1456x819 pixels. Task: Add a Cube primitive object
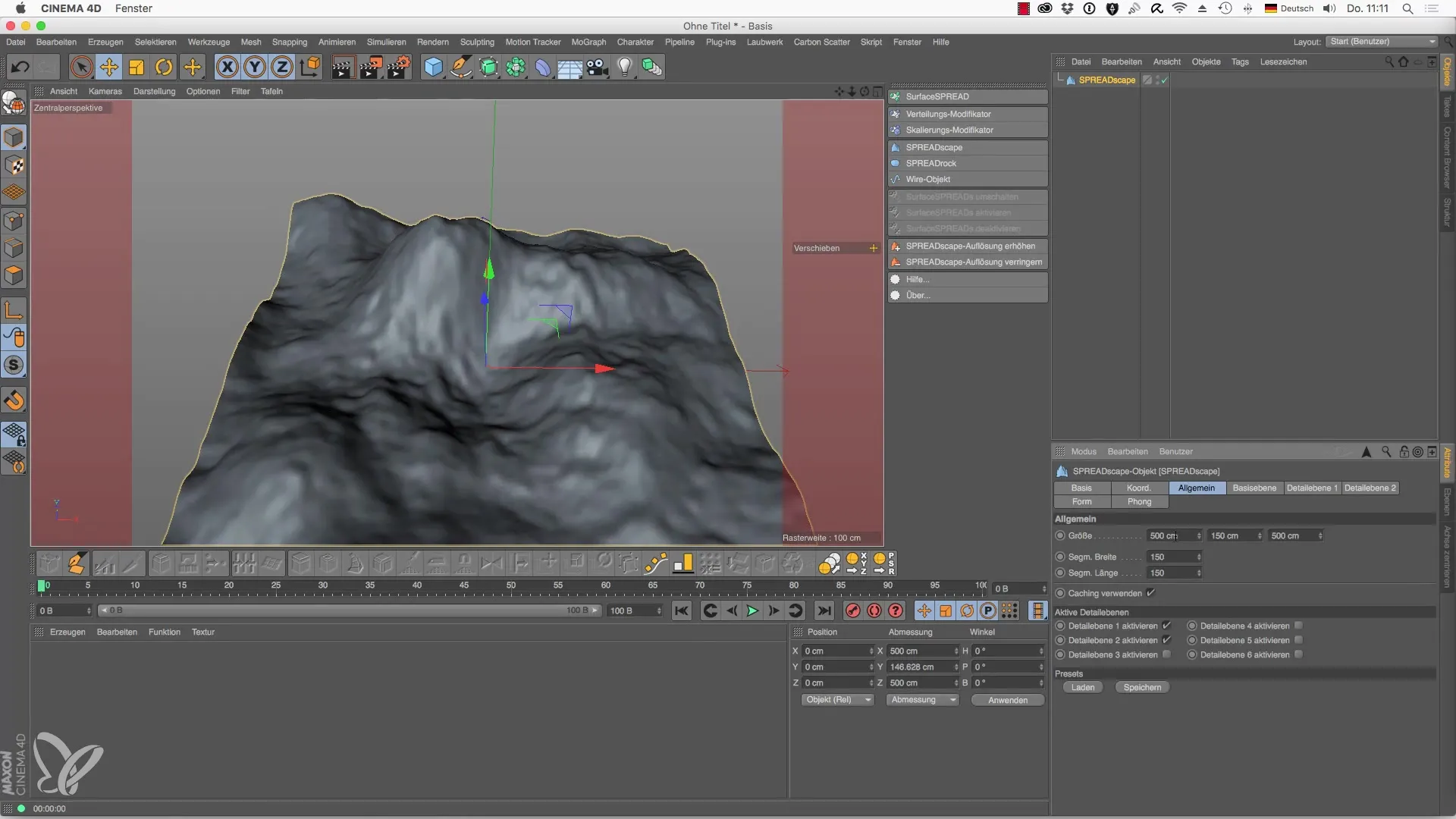point(433,67)
